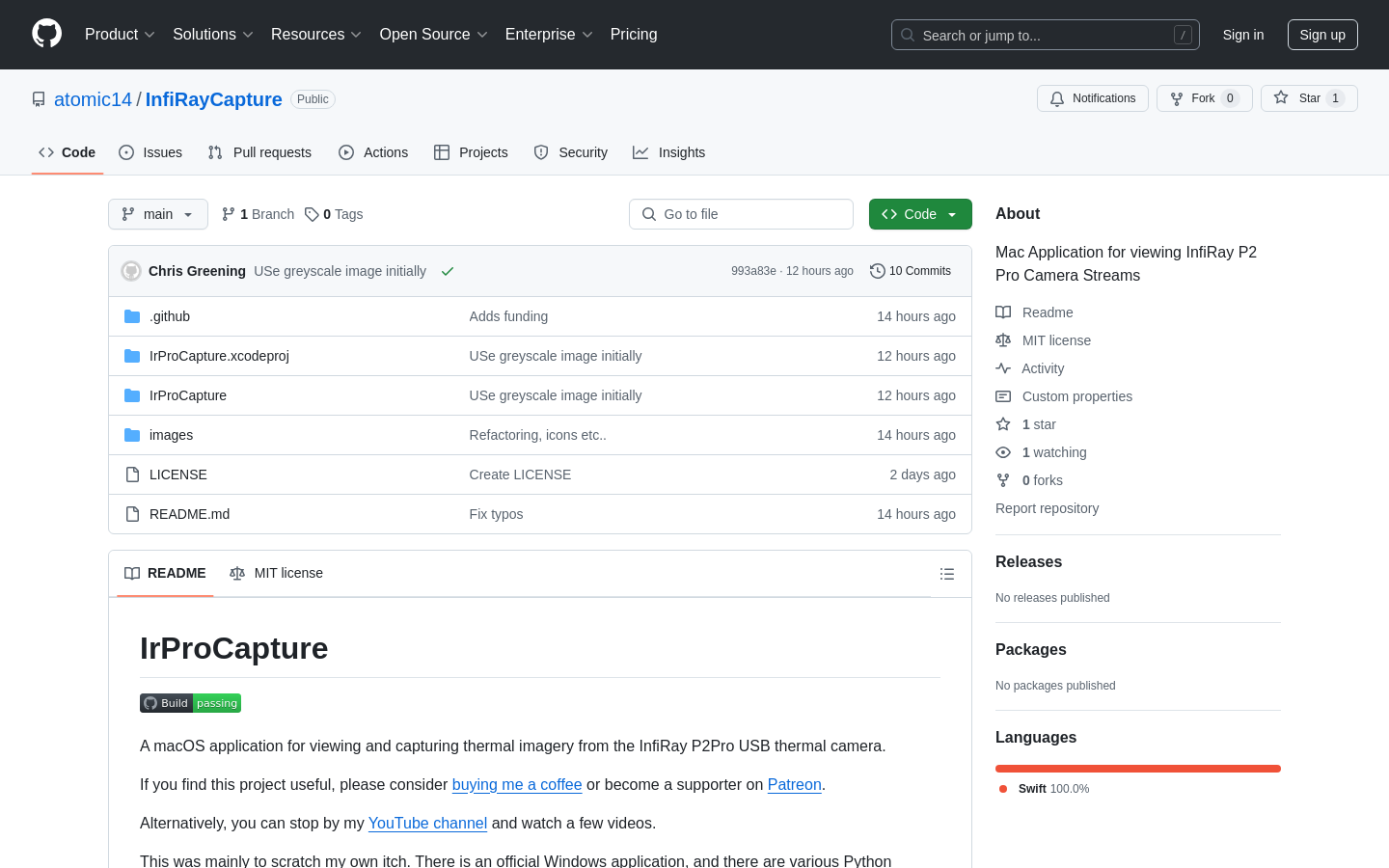Open the Issues tab

(x=150, y=152)
